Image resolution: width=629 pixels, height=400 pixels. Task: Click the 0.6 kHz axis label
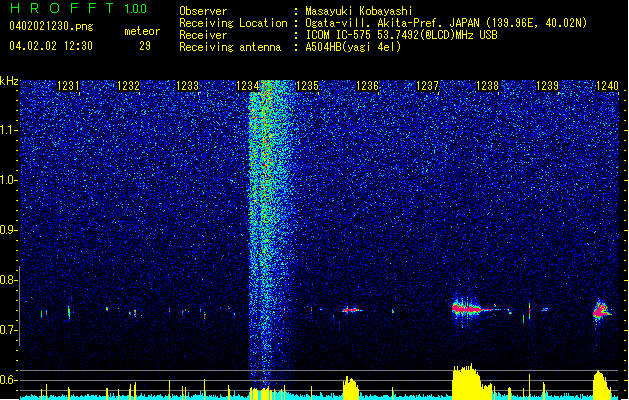(x=8, y=380)
